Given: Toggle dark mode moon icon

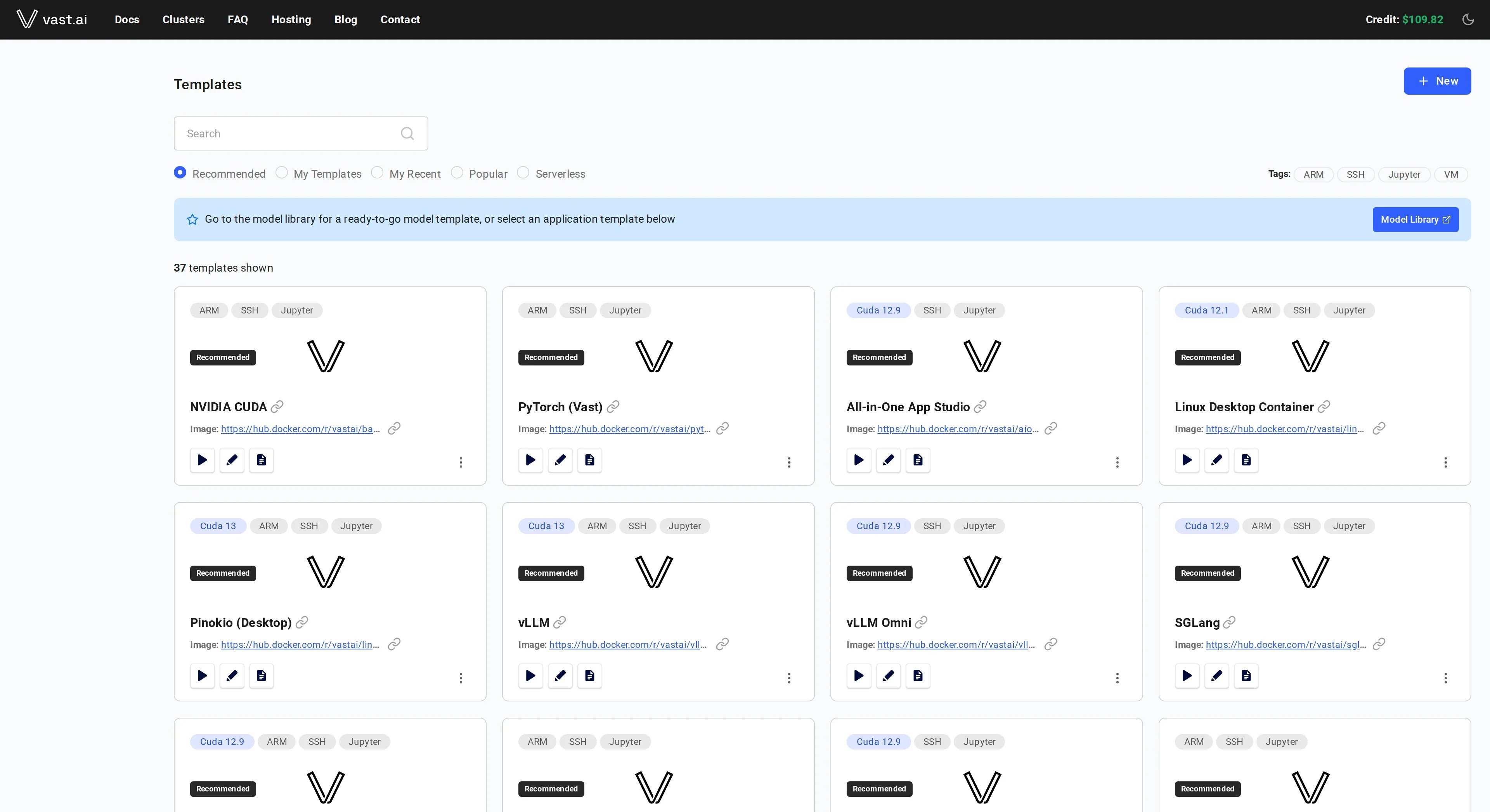Looking at the screenshot, I should 1468,19.
